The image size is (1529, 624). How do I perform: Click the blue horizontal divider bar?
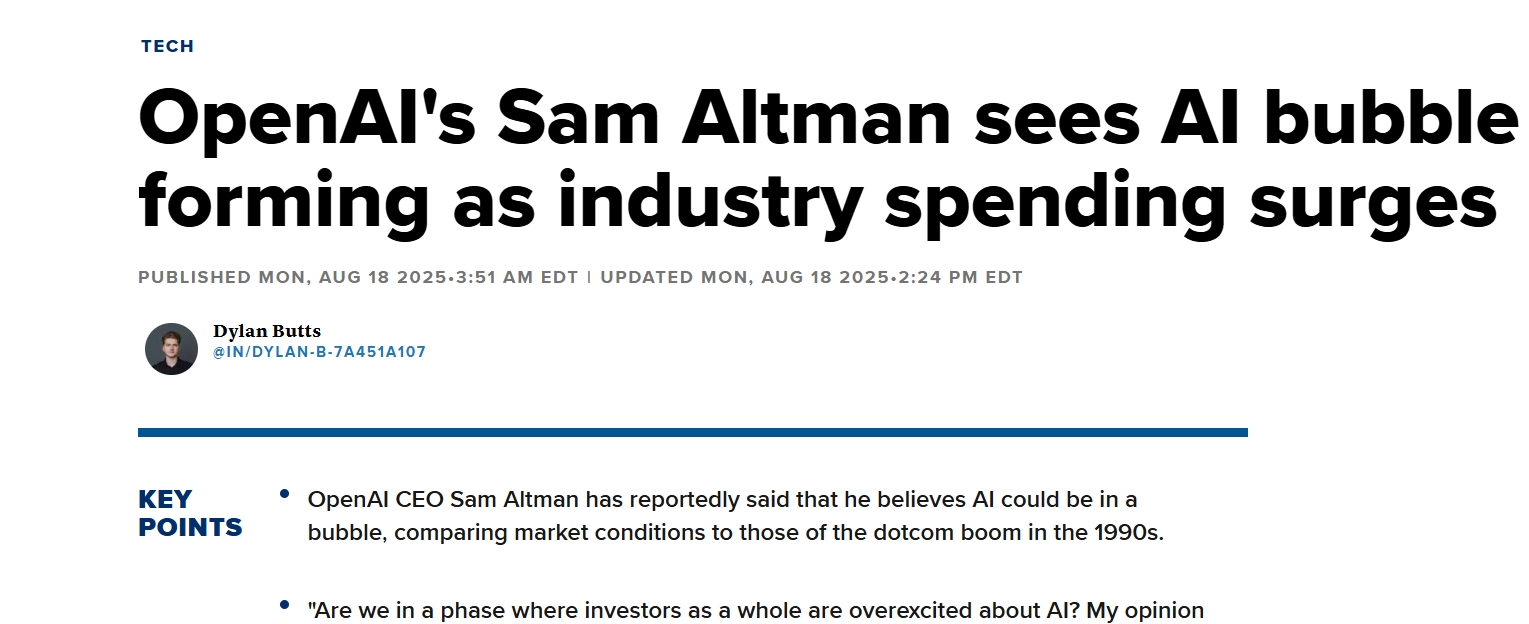coord(693,433)
